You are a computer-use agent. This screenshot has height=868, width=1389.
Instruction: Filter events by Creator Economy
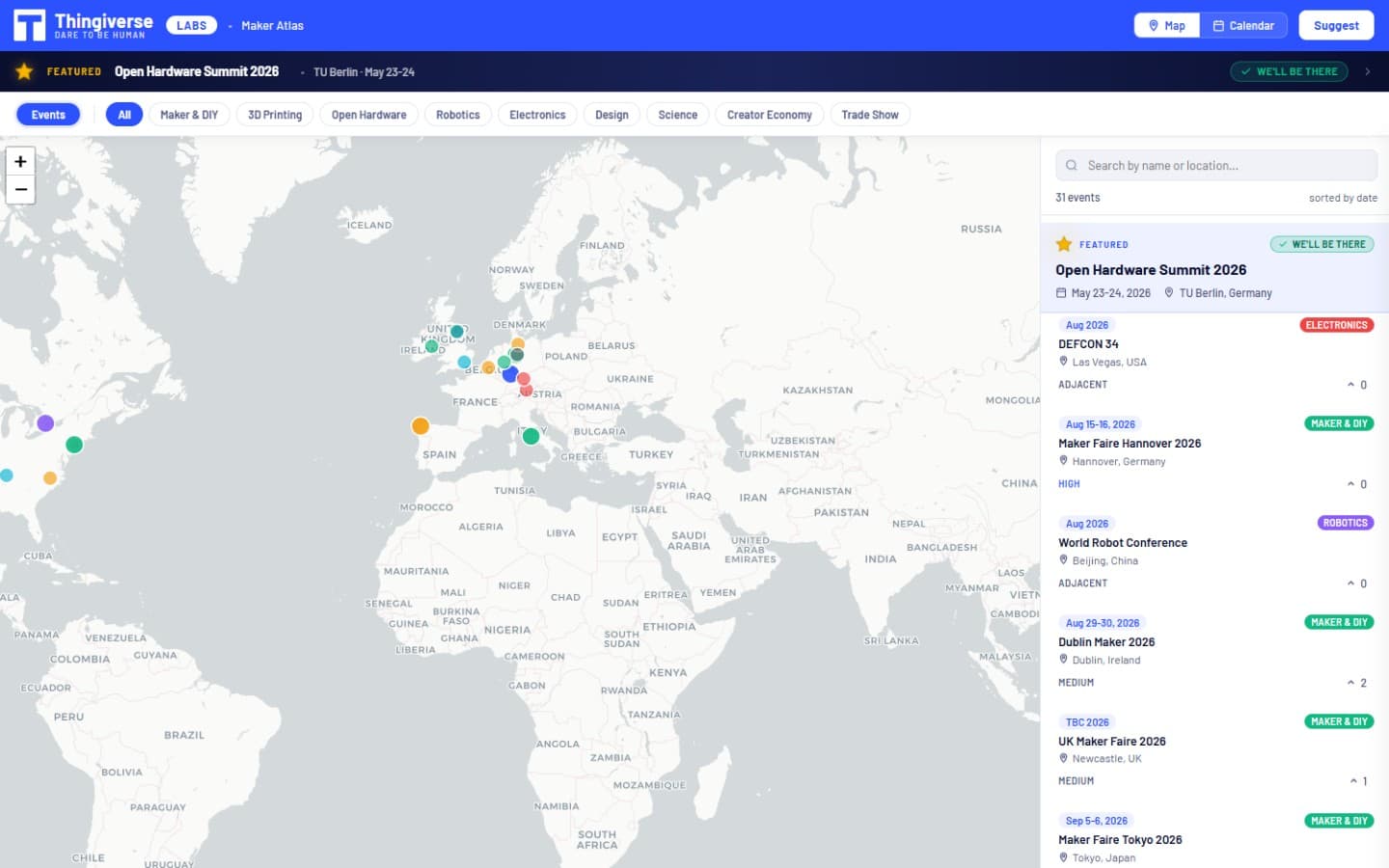pyautogui.click(x=770, y=115)
